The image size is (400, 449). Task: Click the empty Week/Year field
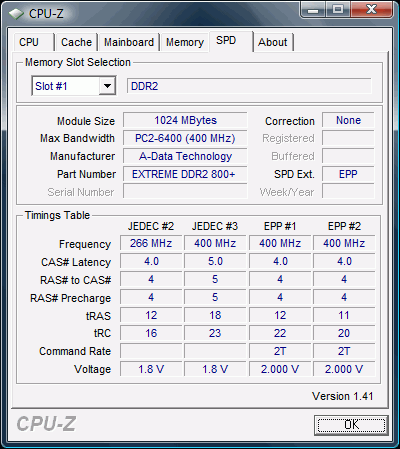pyautogui.click(x=348, y=192)
